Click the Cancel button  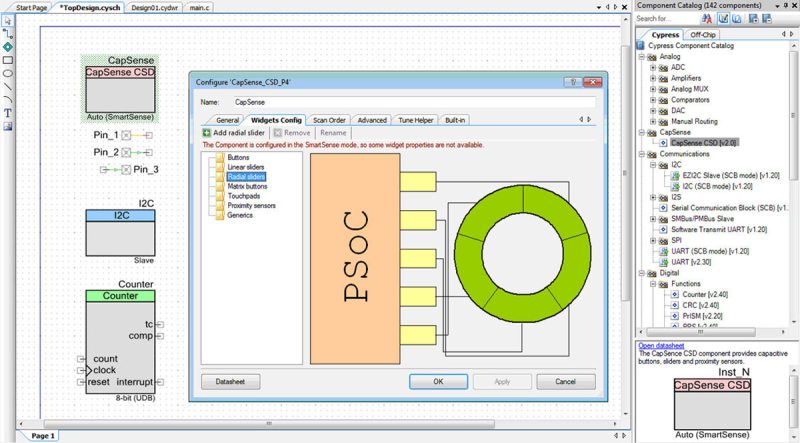click(x=565, y=382)
